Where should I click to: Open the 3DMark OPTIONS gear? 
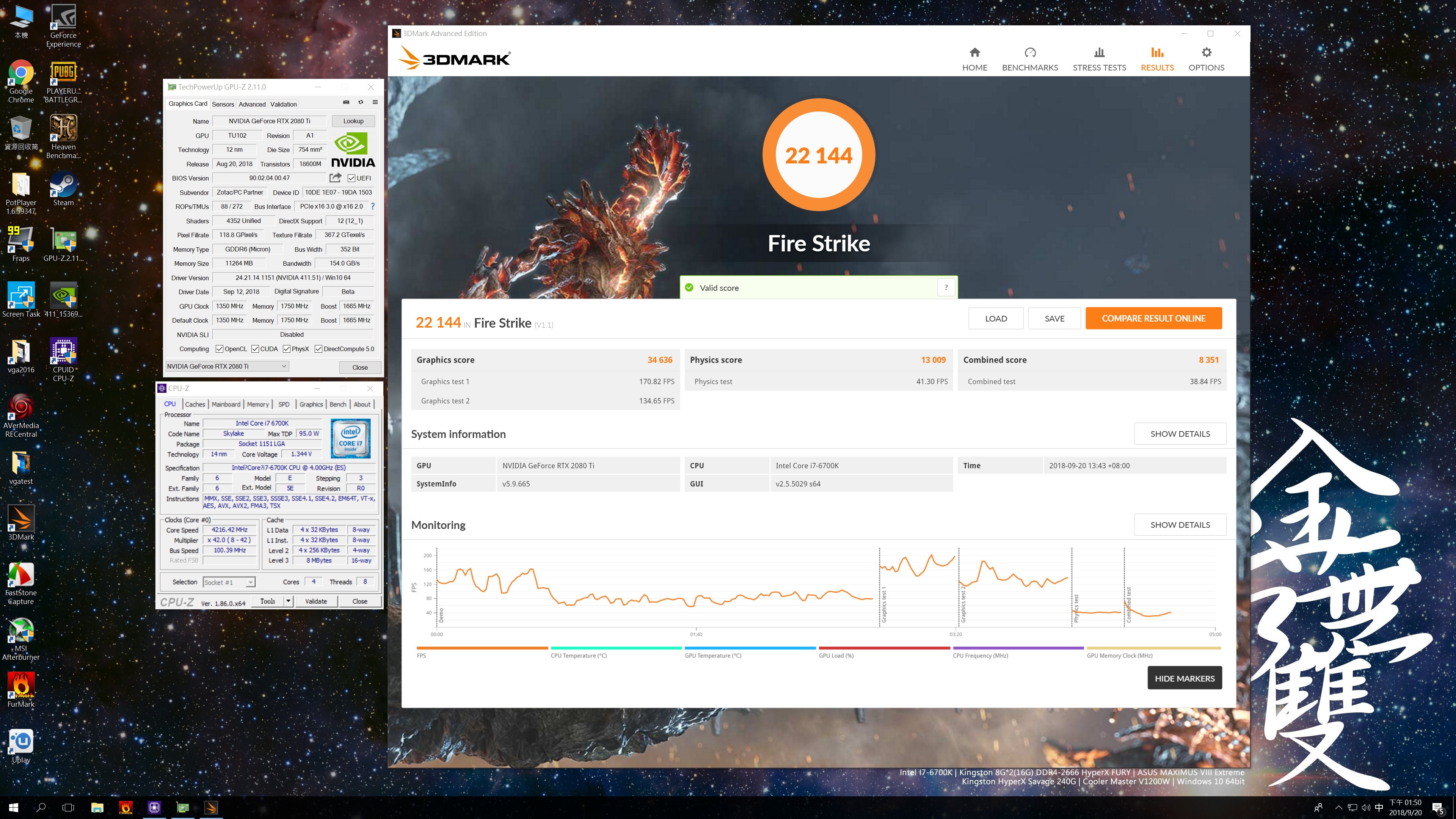click(x=1206, y=60)
